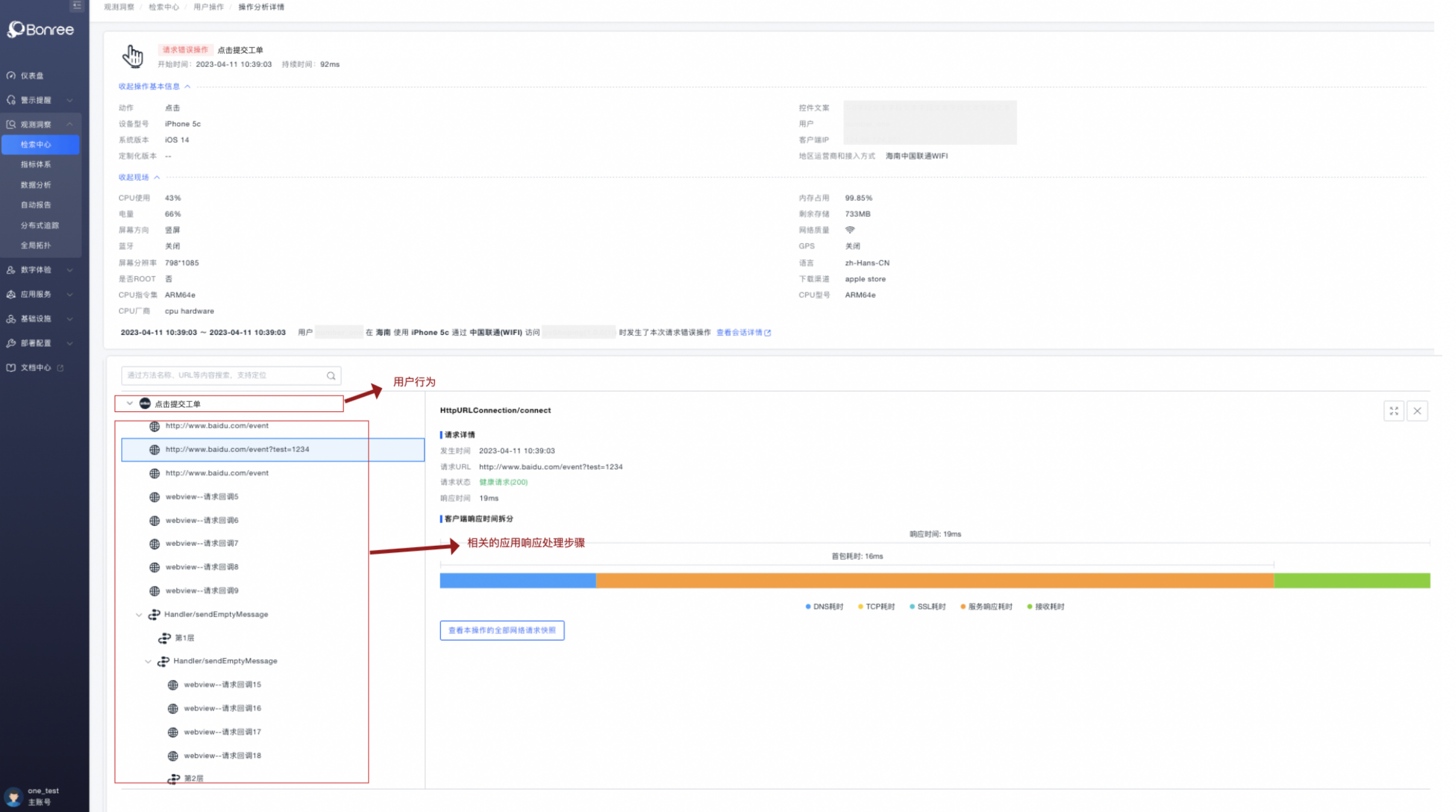Collapse the first Handler/sendEmptyMessage node
This screenshot has height=812, width=1456.
(x=139, y=615)
